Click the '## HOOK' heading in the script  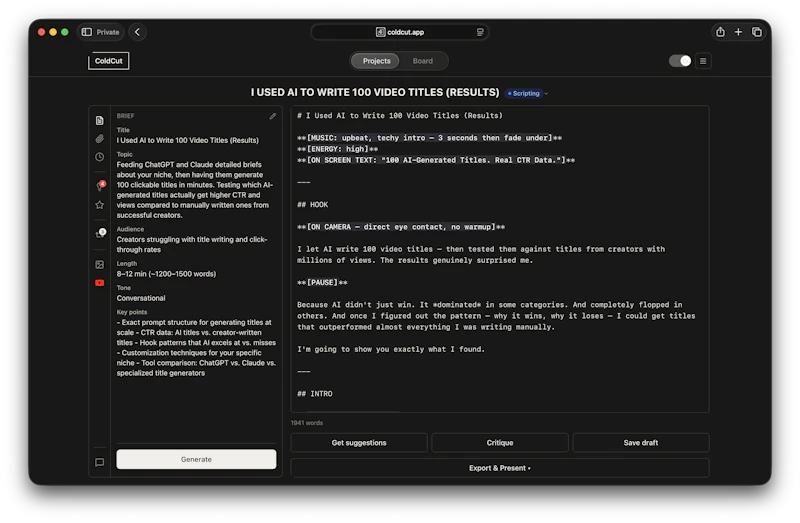pos(313,205)
